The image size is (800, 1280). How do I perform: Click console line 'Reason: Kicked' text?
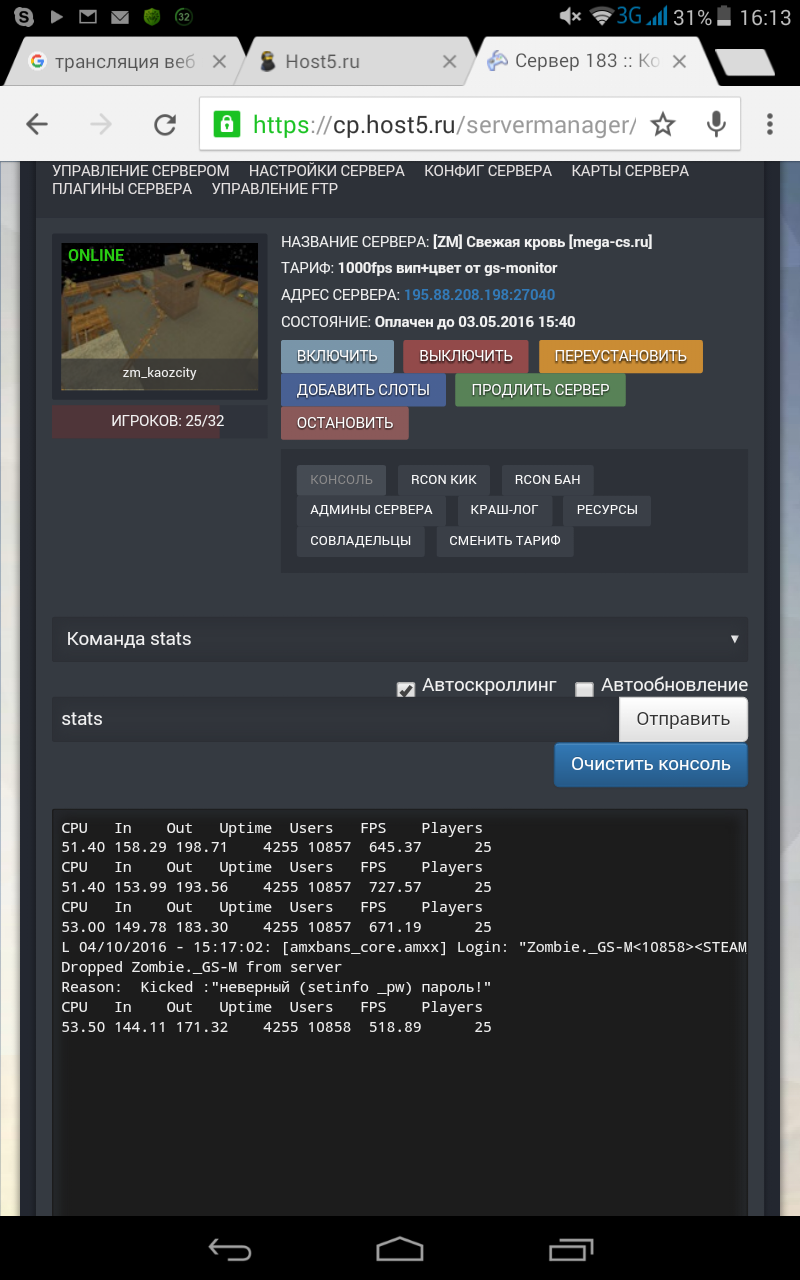(x=276, y=987)
